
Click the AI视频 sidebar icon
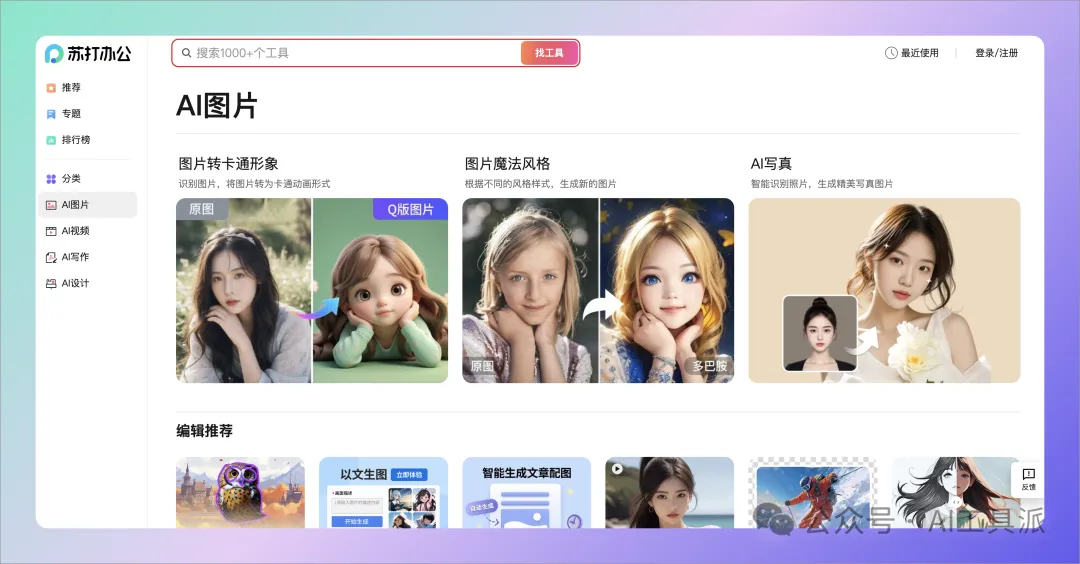pyautogui.click(x=51, y=231)
